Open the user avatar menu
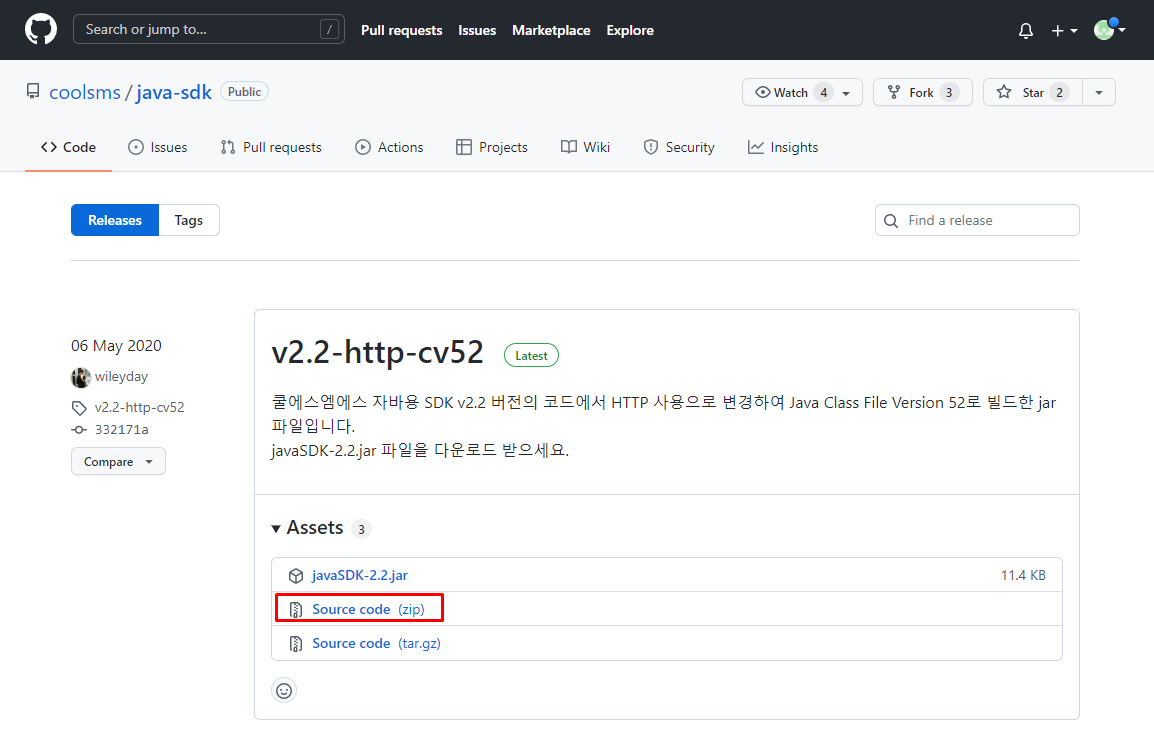This screenshot has height=736, width=1154. coord(1109,30)
